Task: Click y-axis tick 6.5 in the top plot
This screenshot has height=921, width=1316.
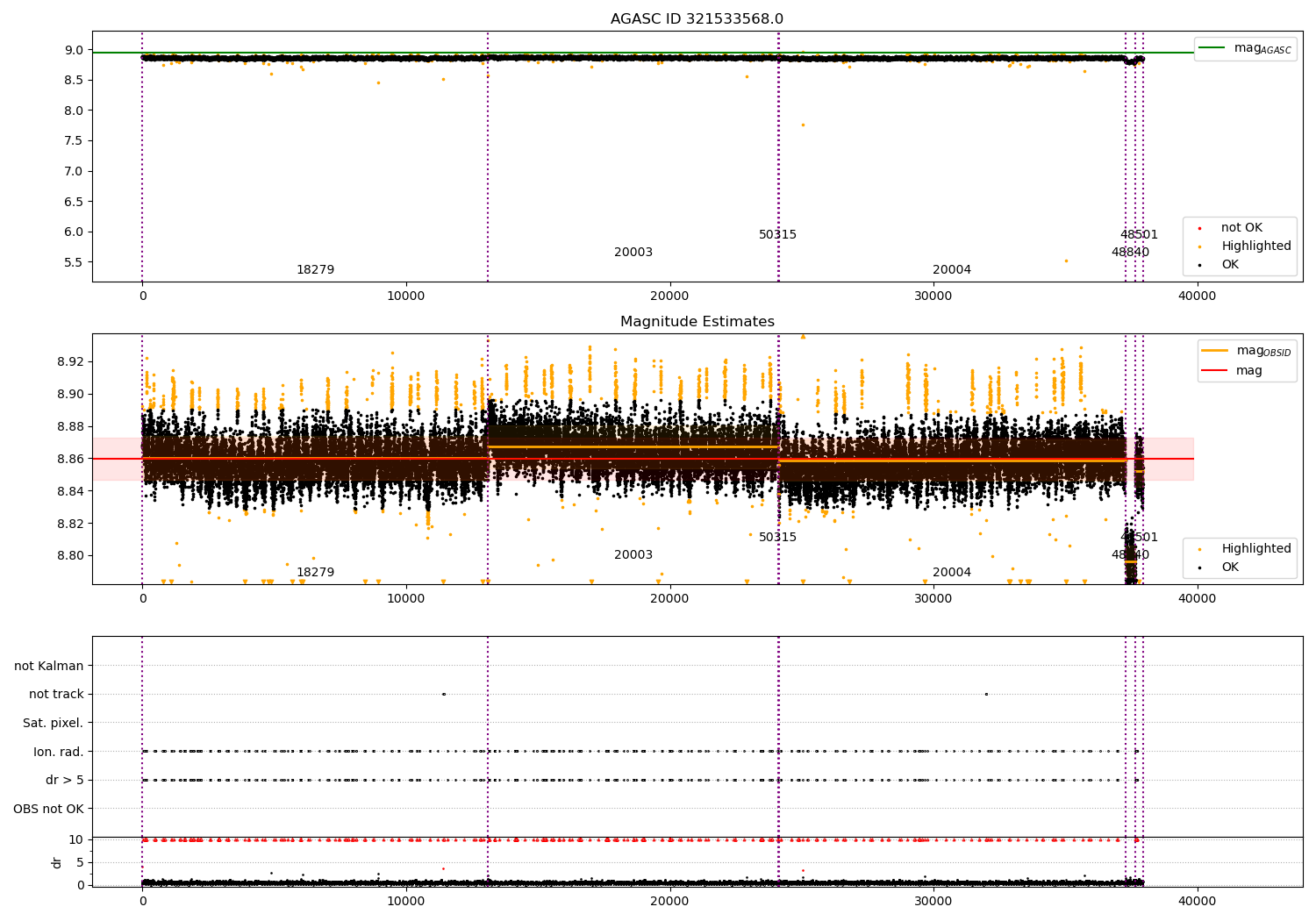Action: click(x=75, y=201)
